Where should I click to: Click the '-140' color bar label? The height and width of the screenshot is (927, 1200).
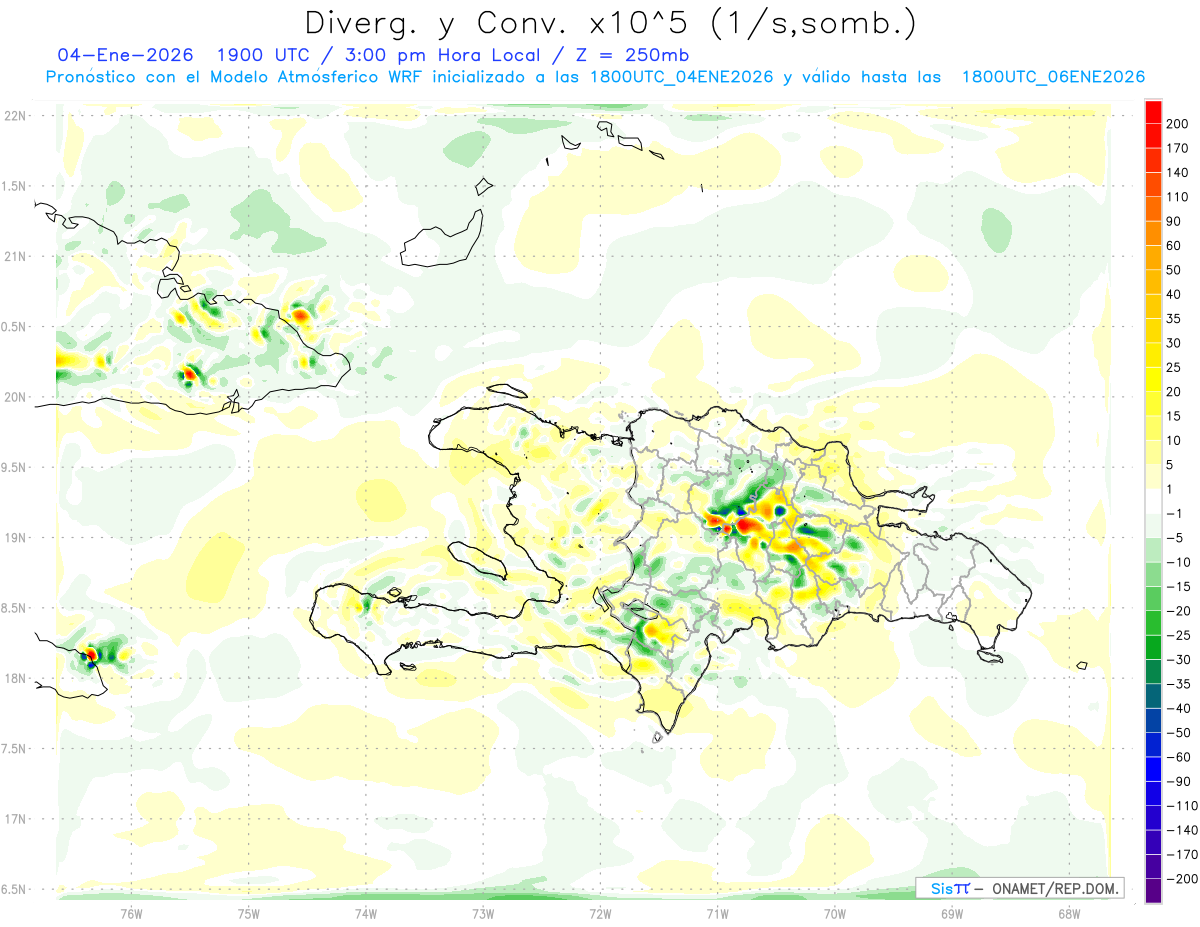click(x=1182, y=831)
